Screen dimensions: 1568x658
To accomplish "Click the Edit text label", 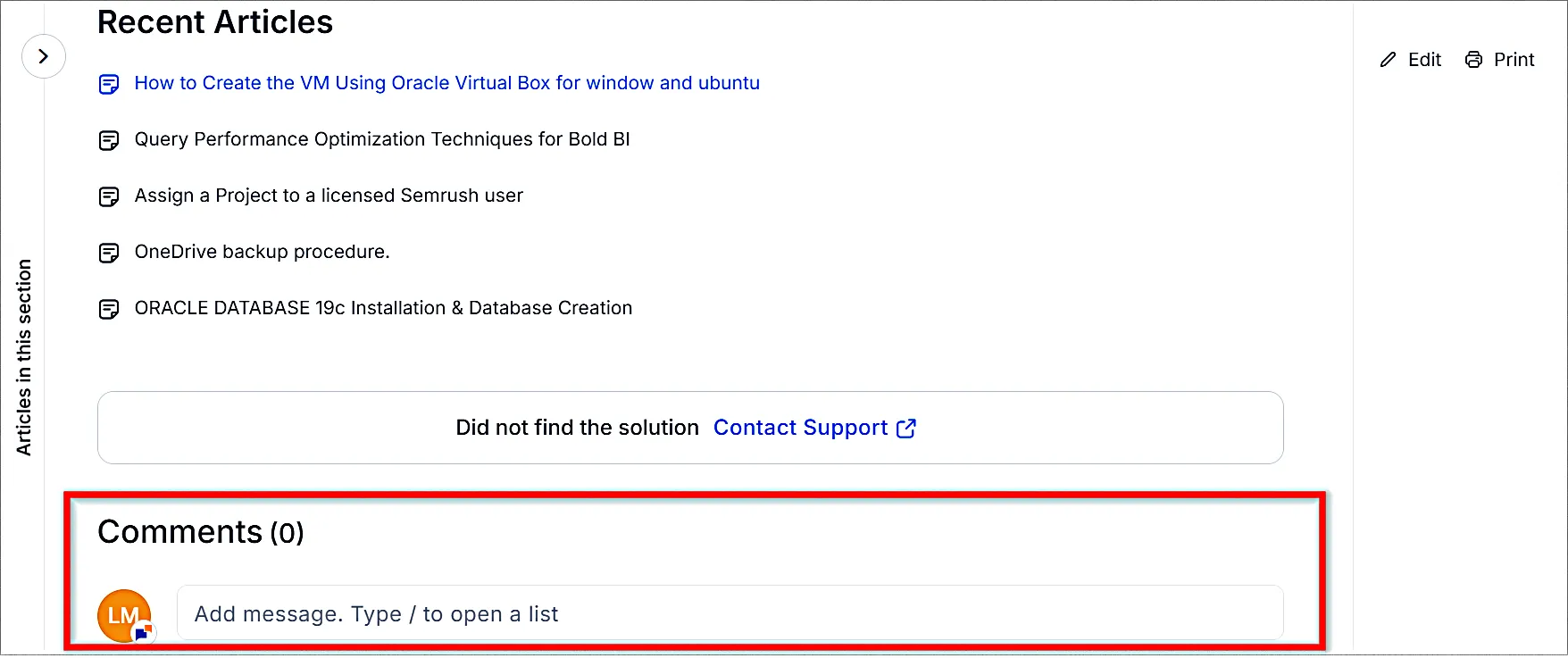I will coord(1425,60).
